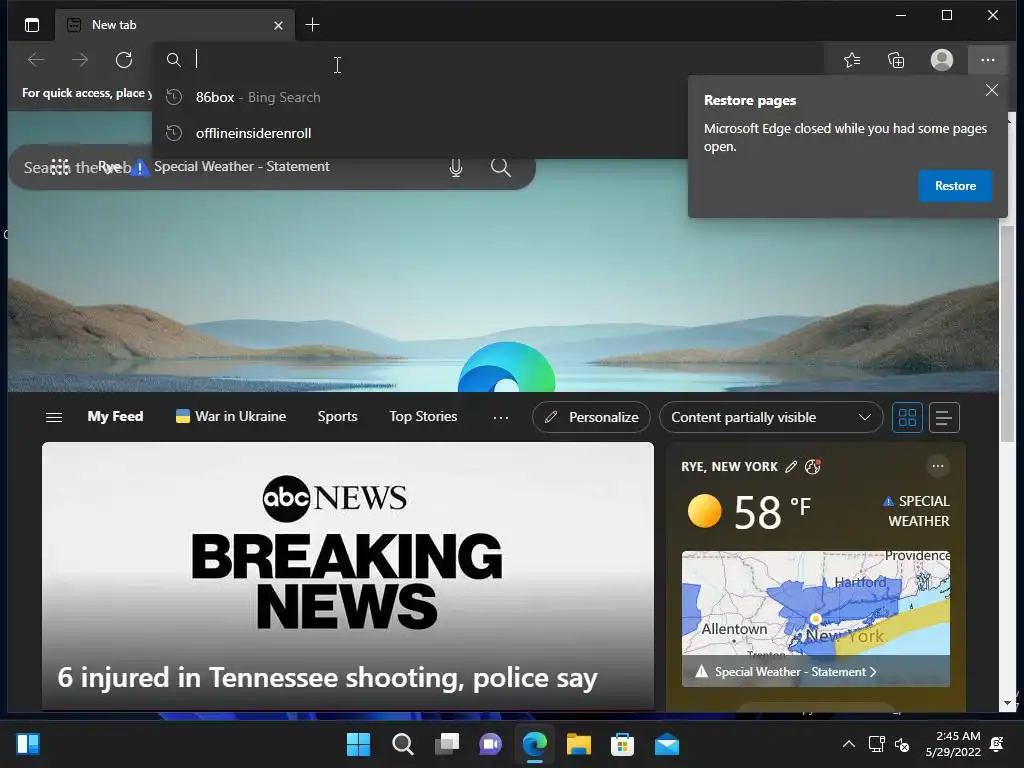Open Settings and more ellipsis menu
Viewport: 1024px width, 768px height.
pos(987,60)
